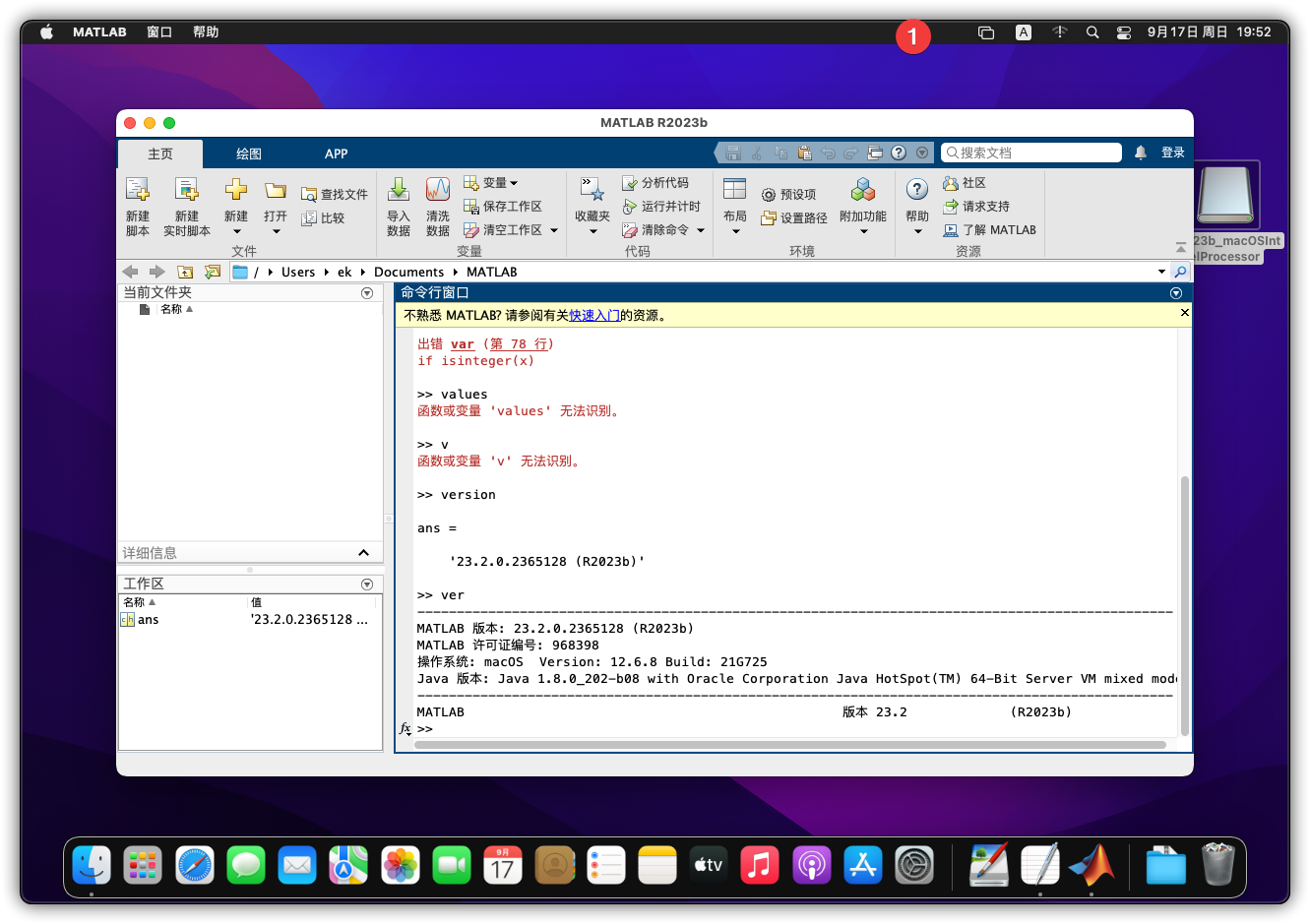Click 保存工作区 (Save Workspace)
Screen dimensions: 1310x924
pyautogui.click(x=503, y=207)
